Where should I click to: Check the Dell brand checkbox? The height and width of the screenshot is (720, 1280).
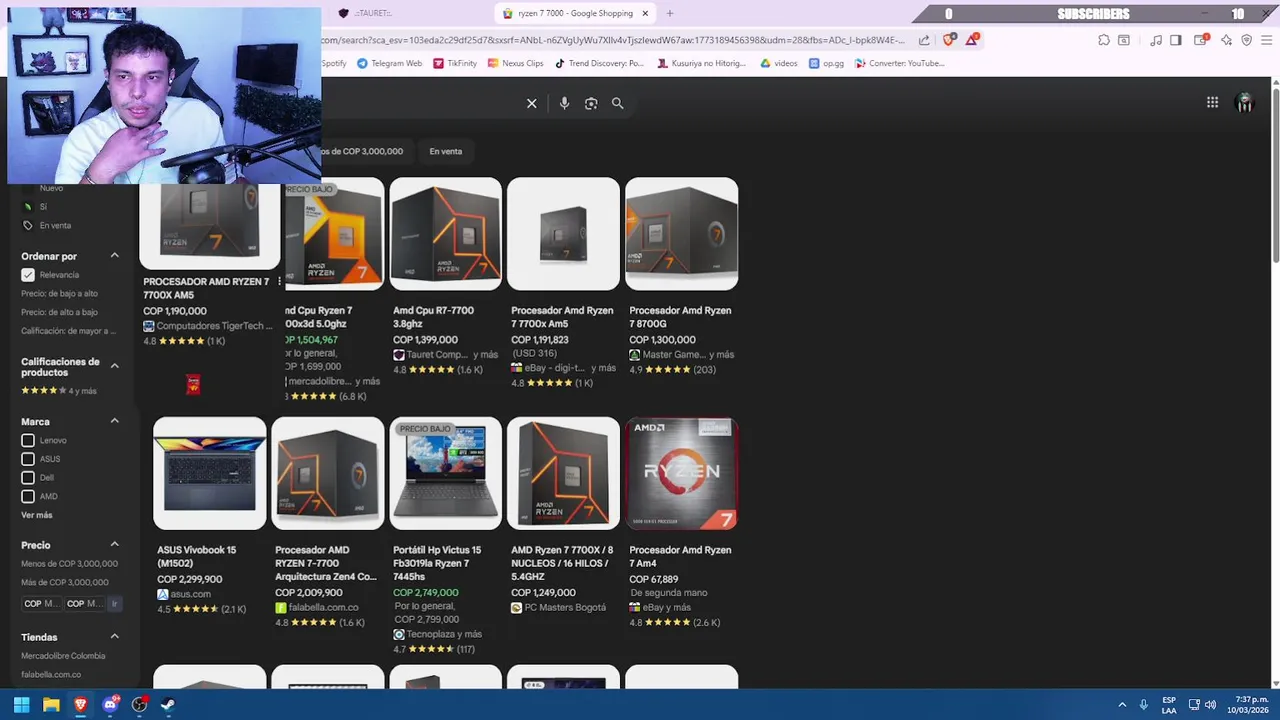pos(28,478)
